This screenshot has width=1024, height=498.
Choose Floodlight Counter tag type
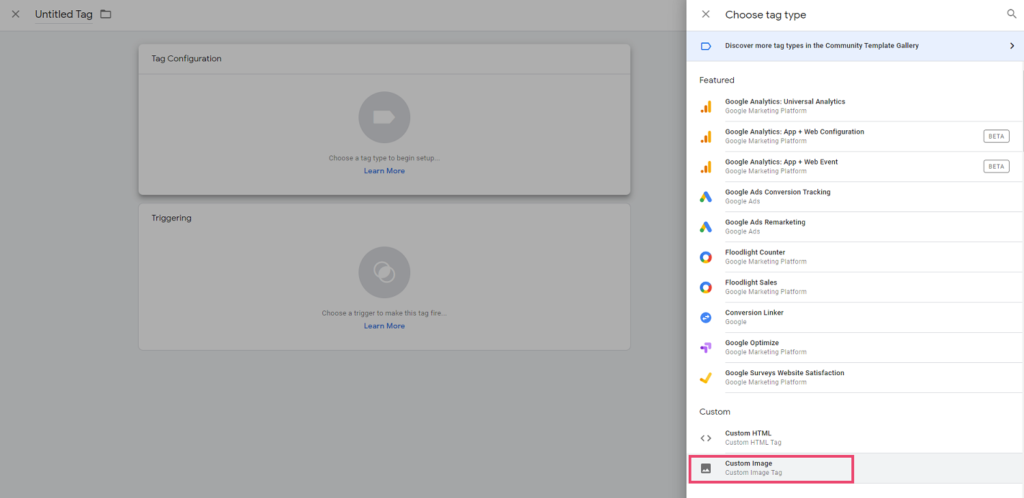855,257
